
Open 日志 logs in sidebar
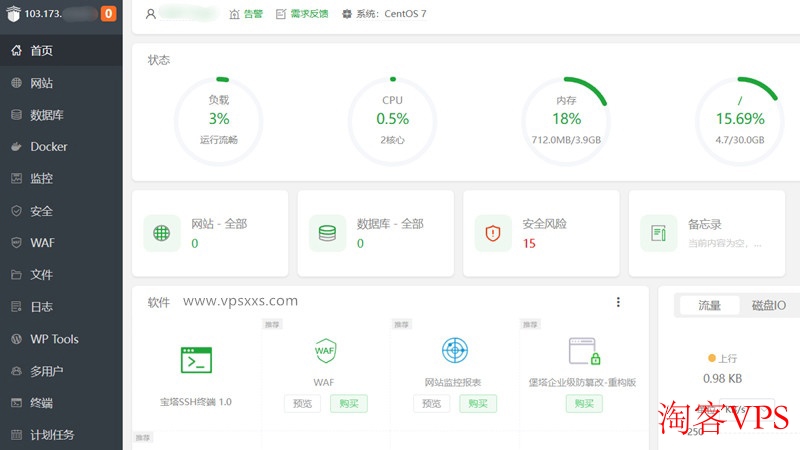(x=61, y=307)
